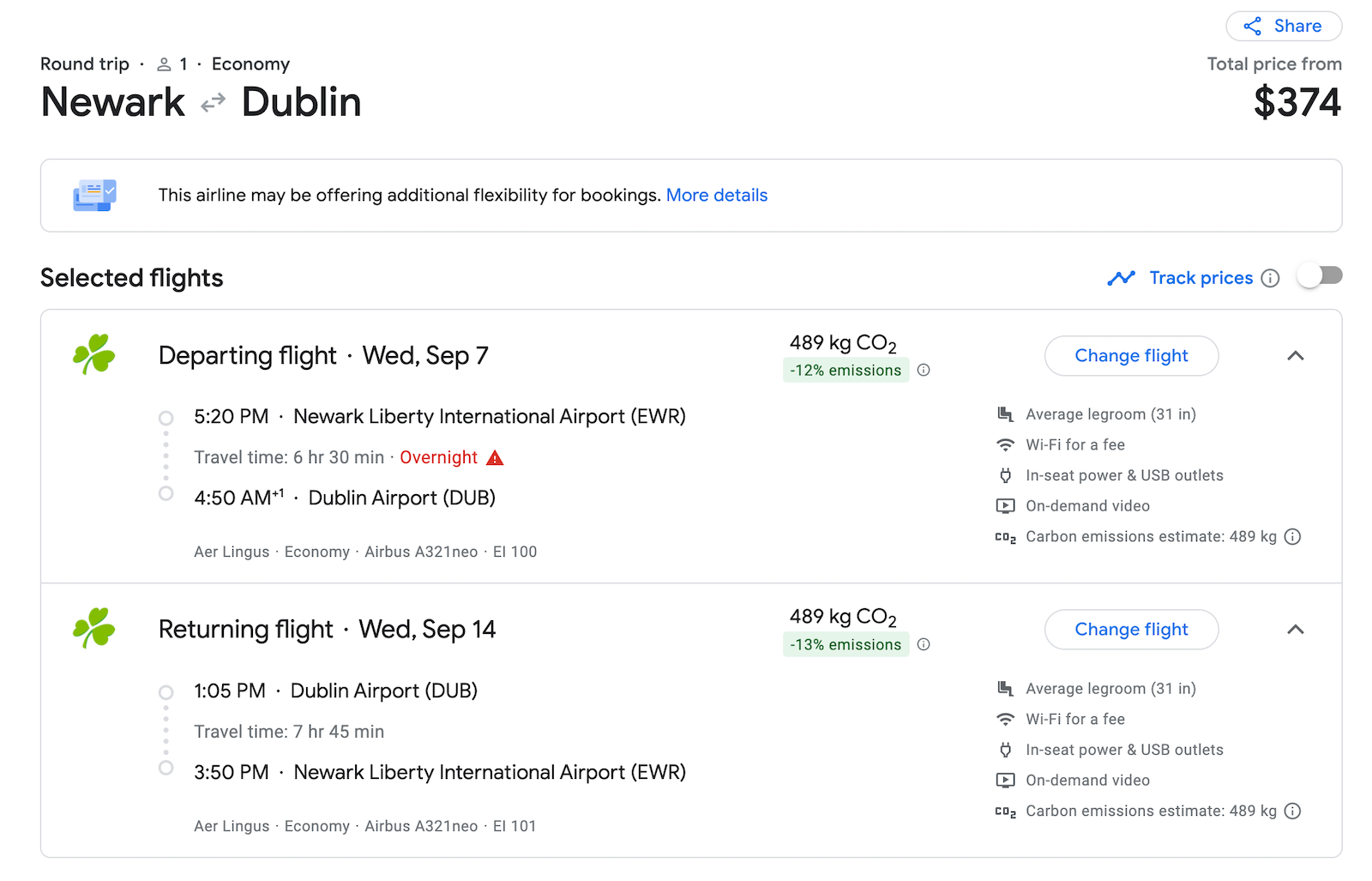The width and height of the screenshot is (1372, 881).
Task: Enable the Track prices toggle
Action: [x=1320, y=276]
